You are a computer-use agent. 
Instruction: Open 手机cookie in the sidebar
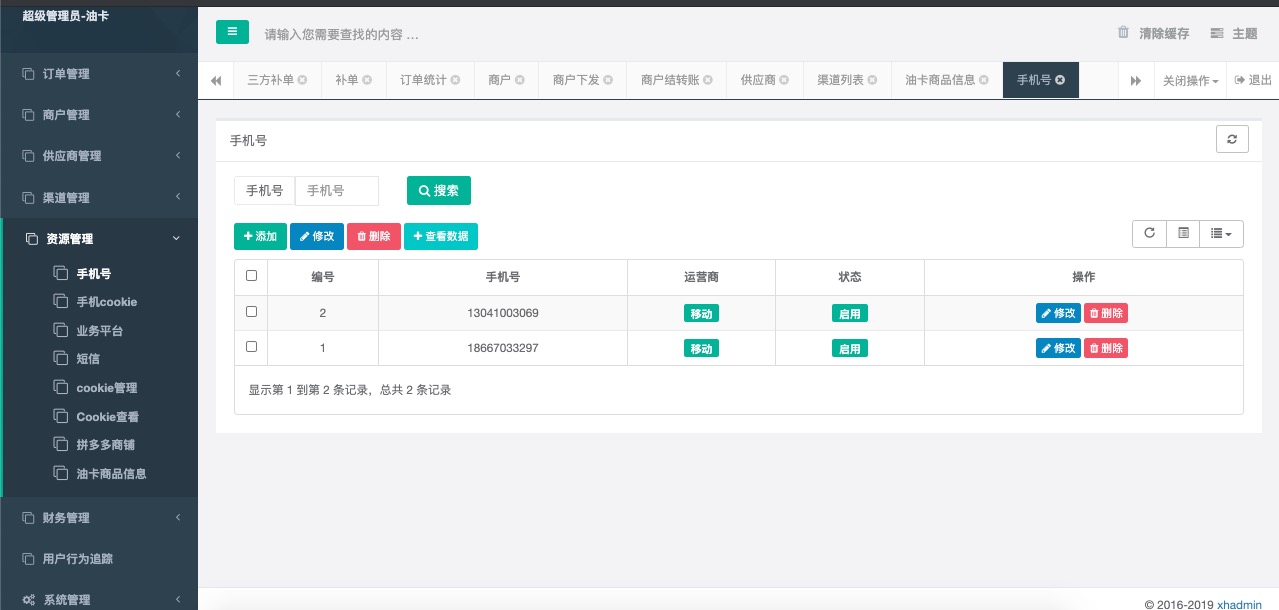(x=106, y=302)
